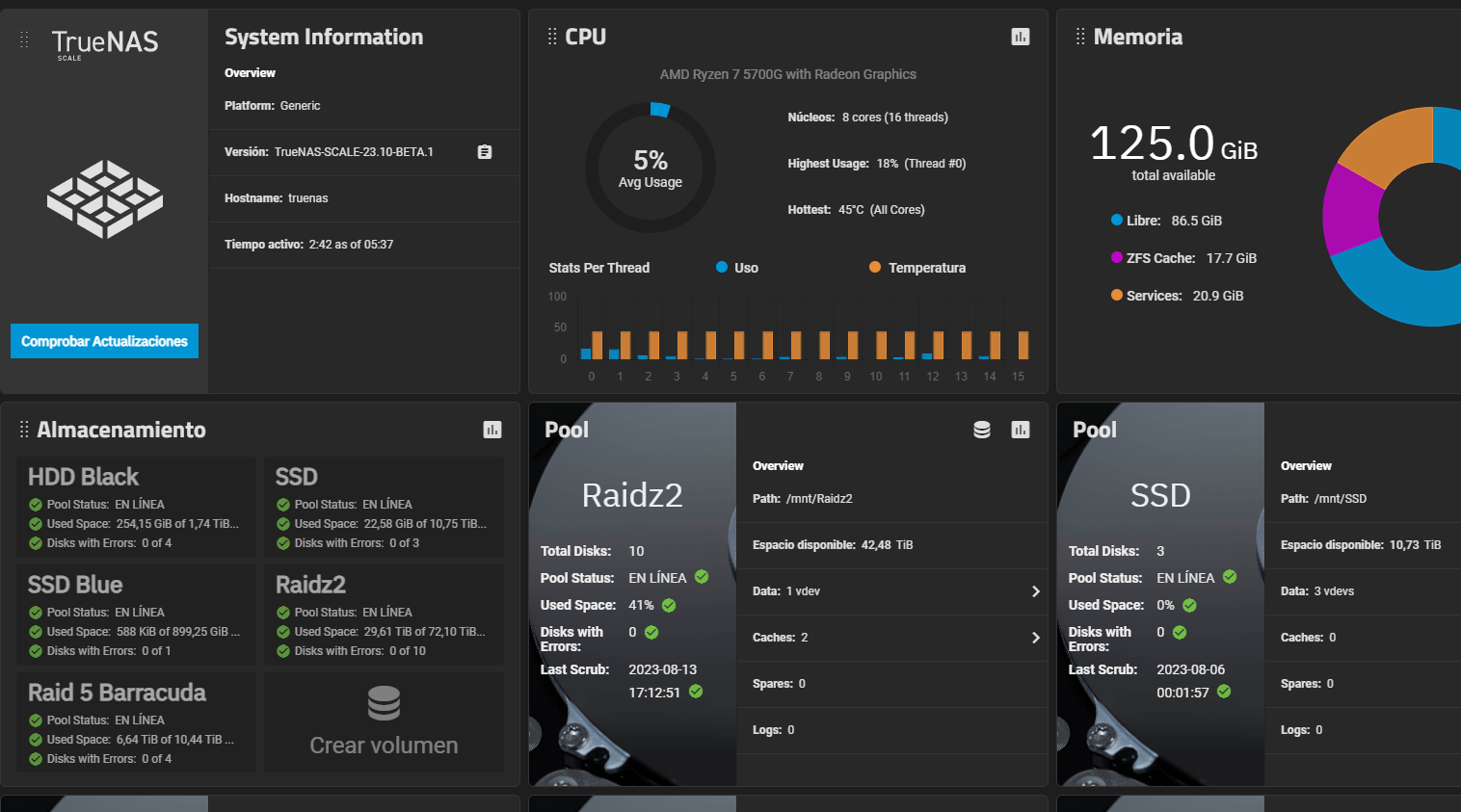This screenshot has width=1461, height=812.
Task: Click Raidz2 Pool Status green check
Action: click(702, 577)
